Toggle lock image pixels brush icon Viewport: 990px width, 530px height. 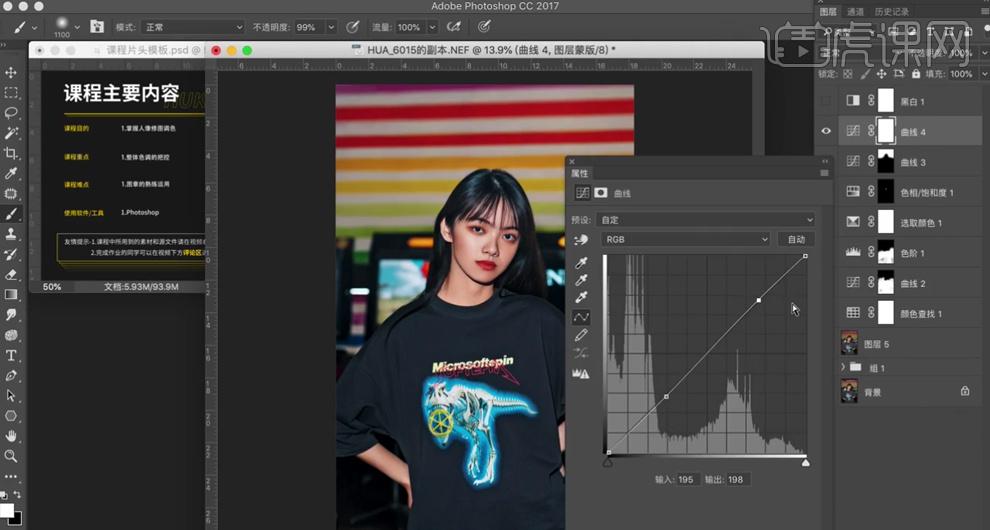[865, 74]
